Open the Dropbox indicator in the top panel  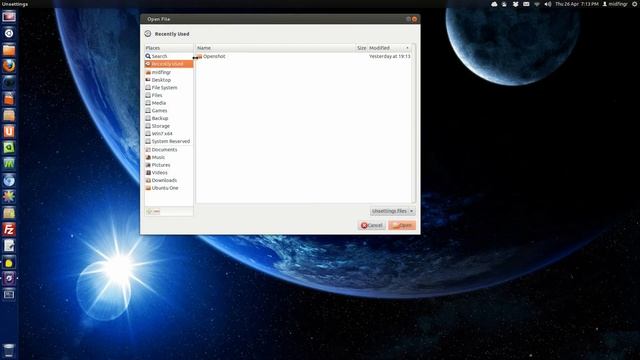click(516, 4)
